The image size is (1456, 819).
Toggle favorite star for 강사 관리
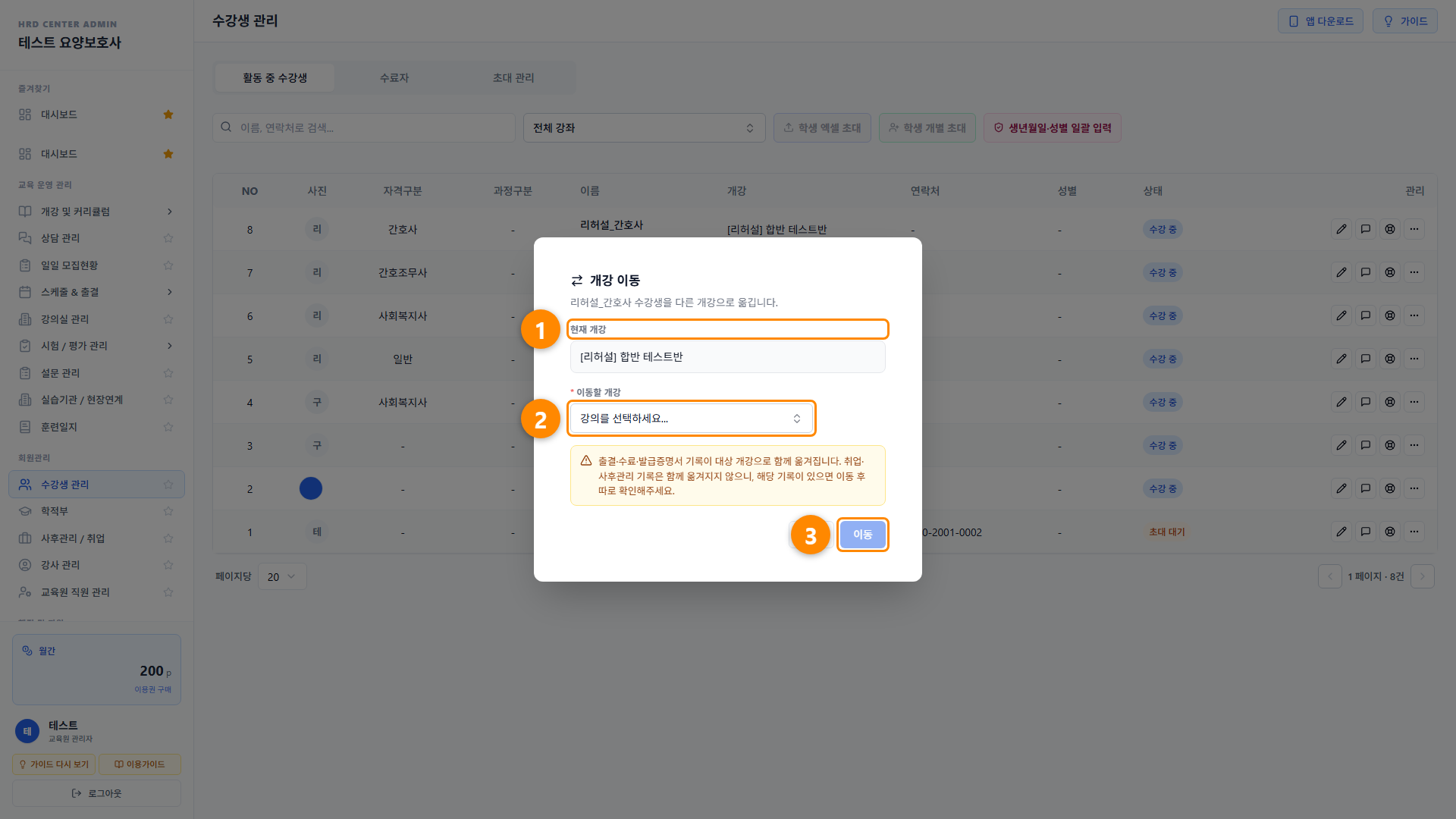tap(168, 565)
